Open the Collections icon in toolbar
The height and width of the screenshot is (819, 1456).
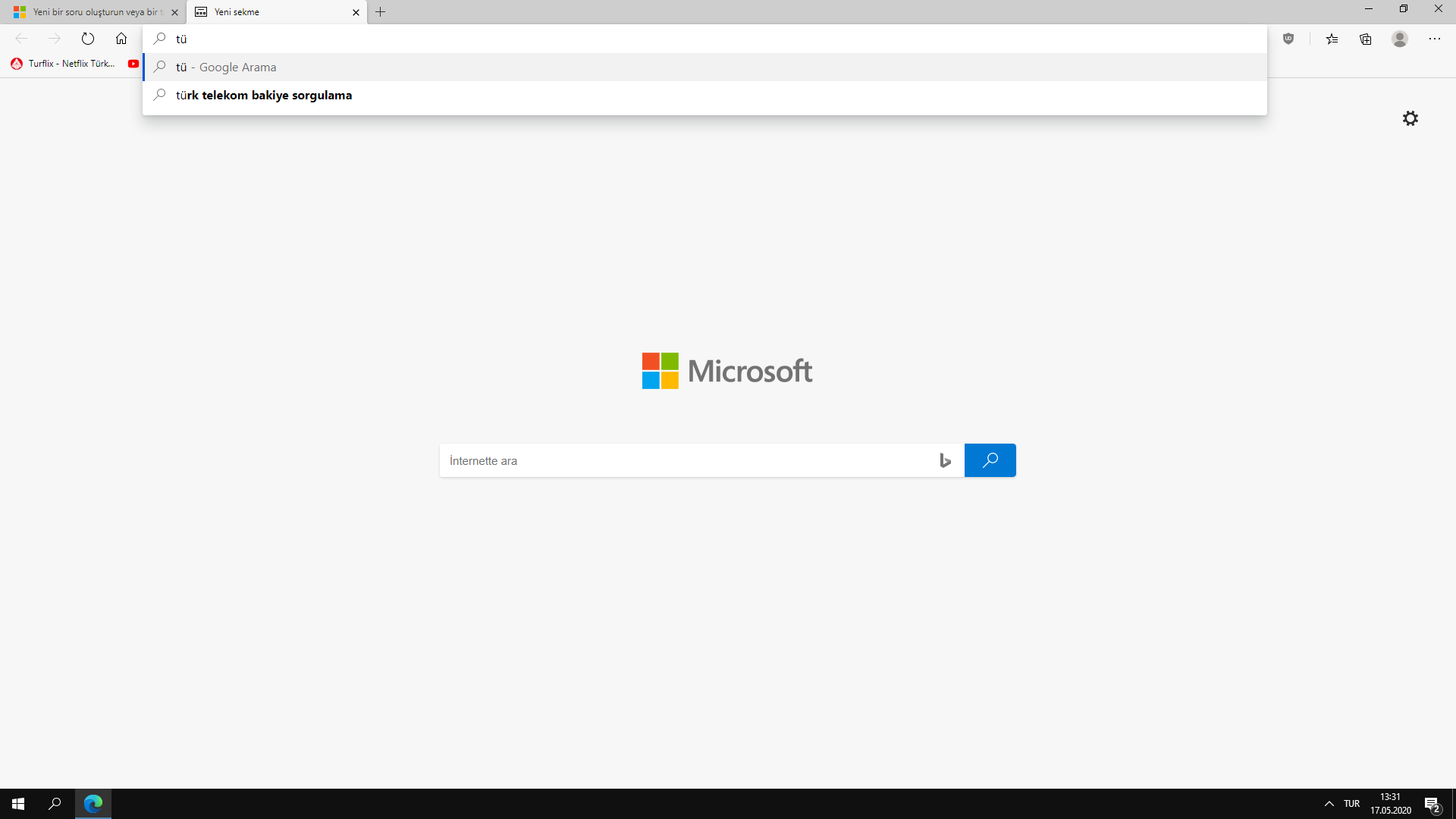(1366, 39)
